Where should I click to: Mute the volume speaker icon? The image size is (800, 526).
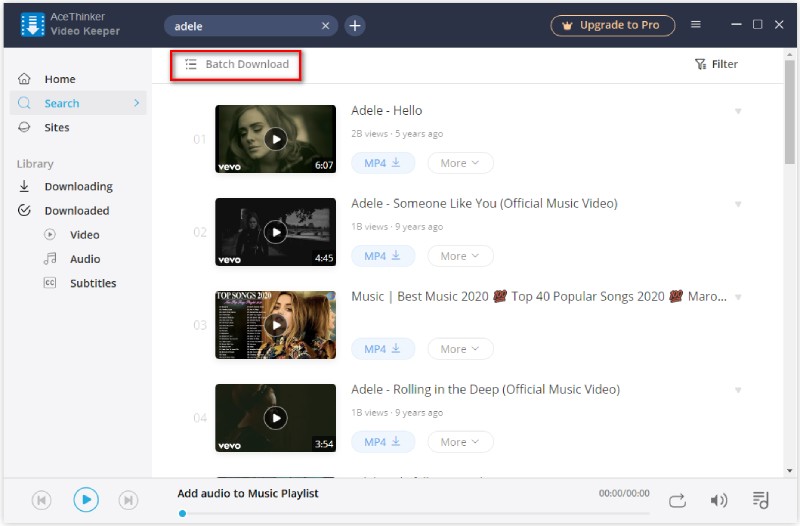718,500
